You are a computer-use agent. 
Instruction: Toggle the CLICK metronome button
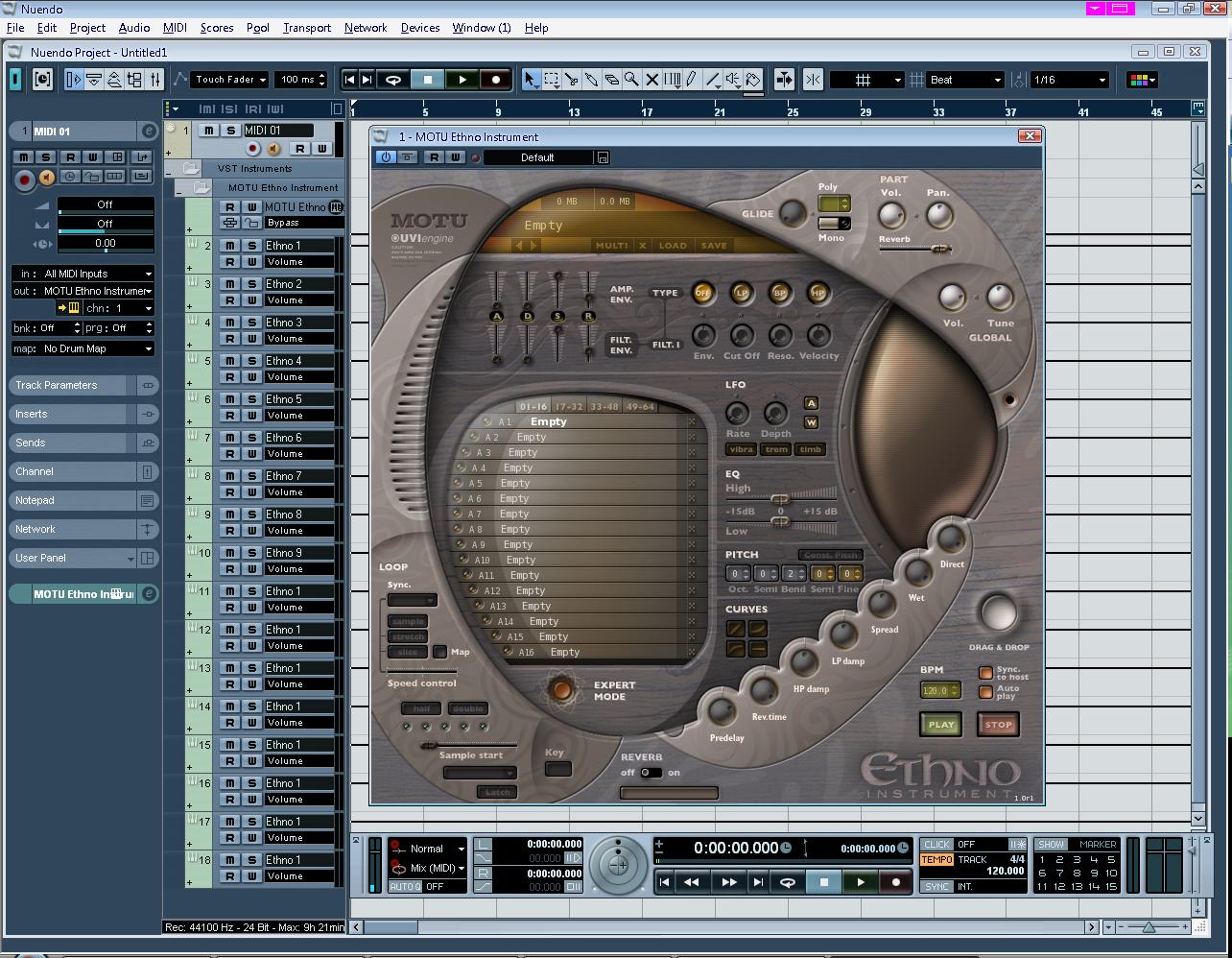click(x=936, y=845)
